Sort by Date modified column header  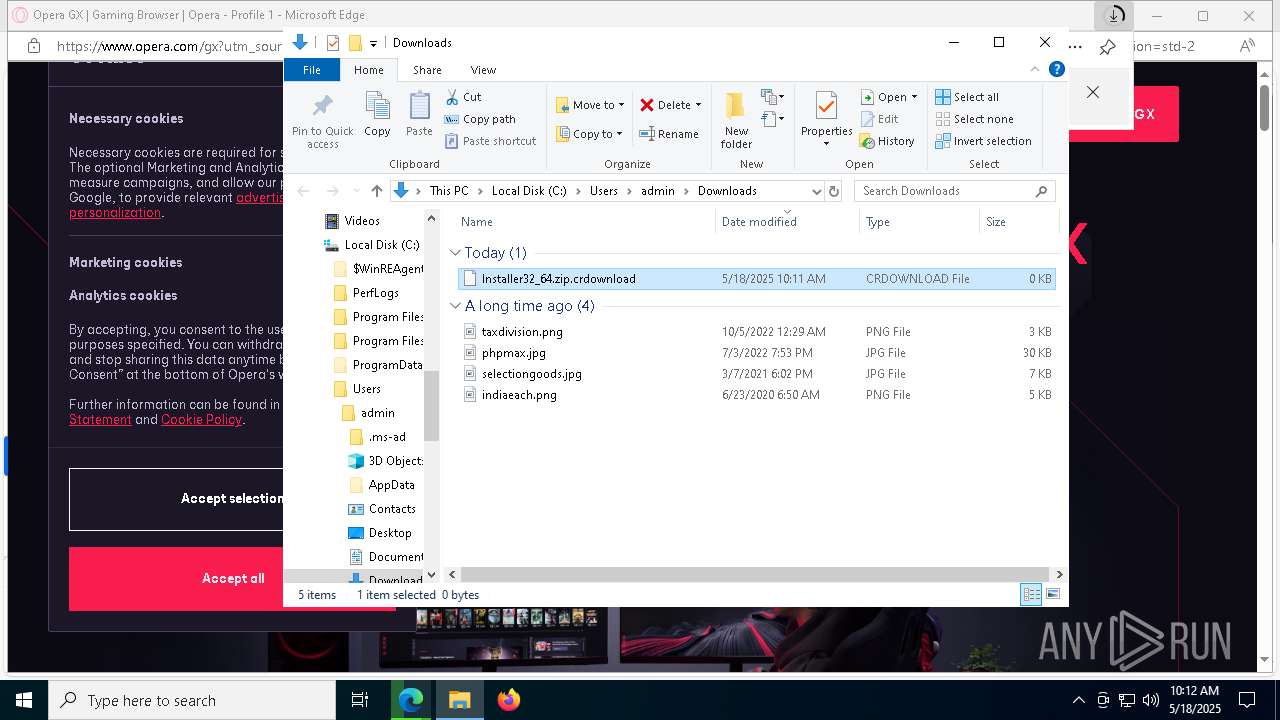[787, 222]
